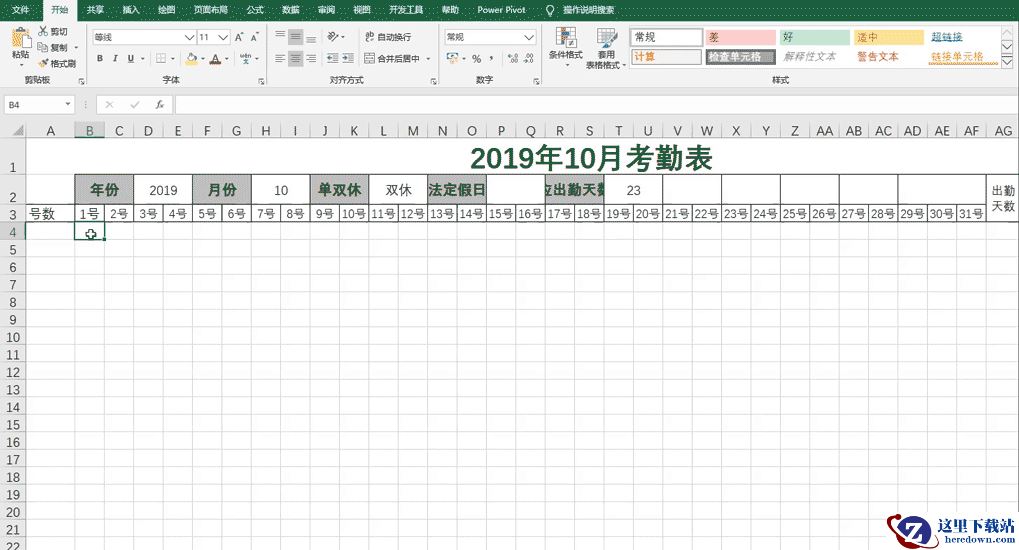Switch to the Power Pivot tab
The image size is (1019, 550).
(x=501, y=10)
